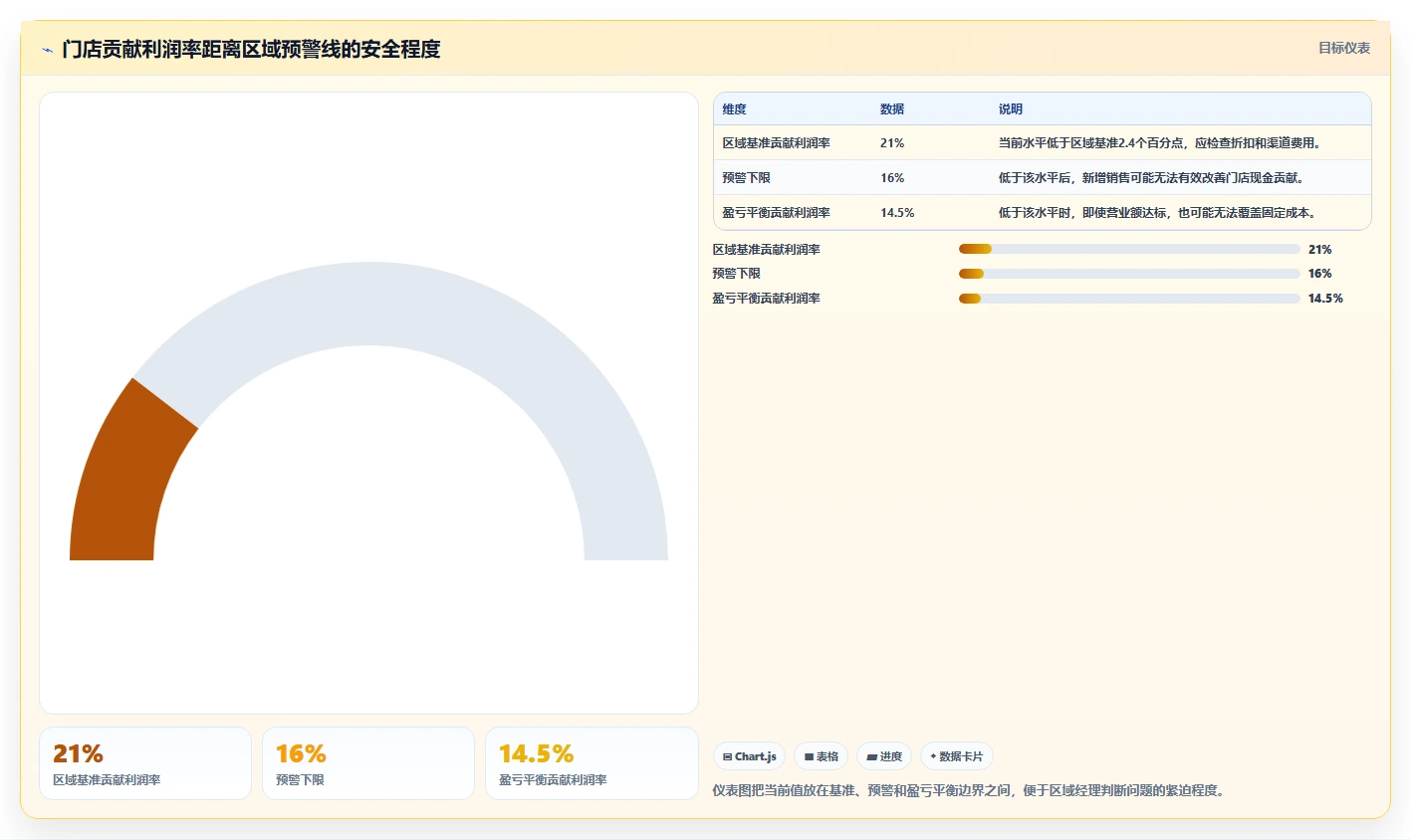Click the footer note starting with 仪表图把当前值
This screenshot has height=840, width=1411.
971,791
